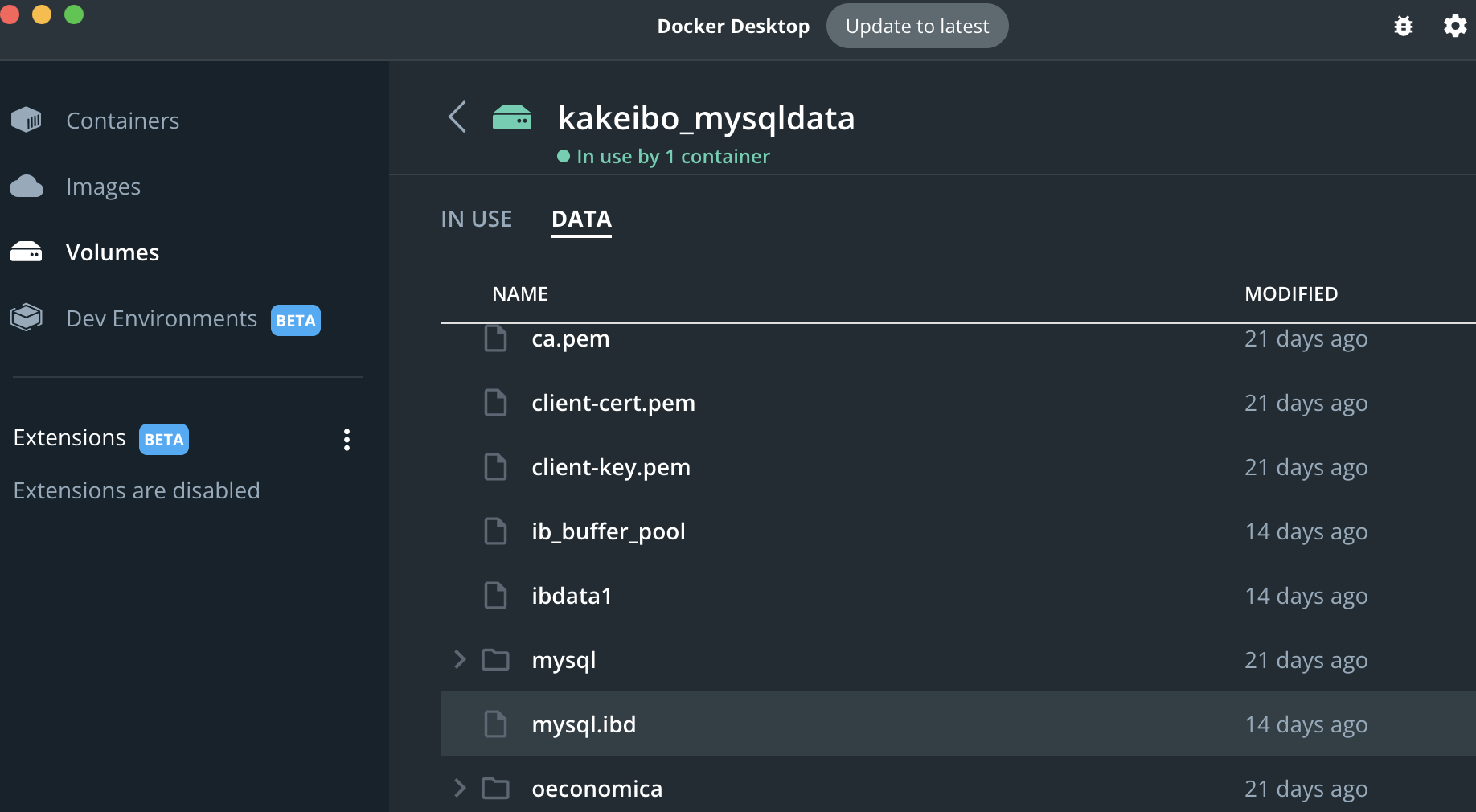This screenshot has height=812, width=1476.
Task: Click the Update to latest button
Action: pos(917,25)
